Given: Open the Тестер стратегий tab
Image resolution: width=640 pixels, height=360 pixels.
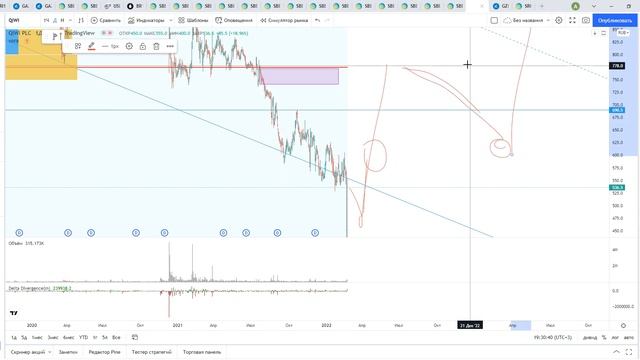Looking at the screenshot, I should pyautogui.click(x=151, y=352).
